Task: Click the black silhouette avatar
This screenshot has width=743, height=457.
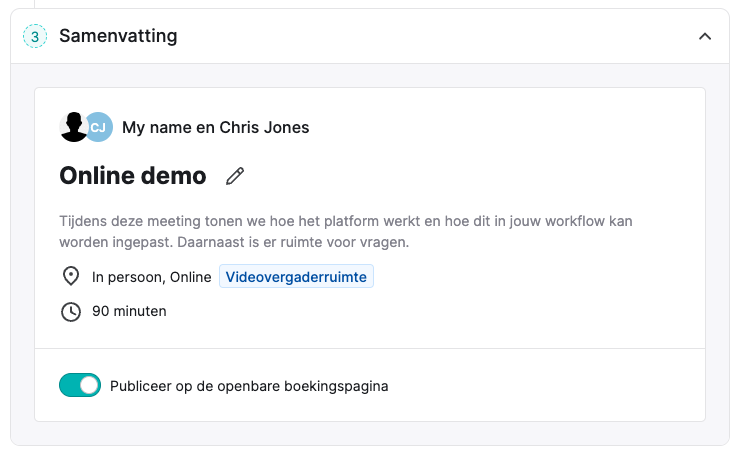Action: (x=73, y=127)
